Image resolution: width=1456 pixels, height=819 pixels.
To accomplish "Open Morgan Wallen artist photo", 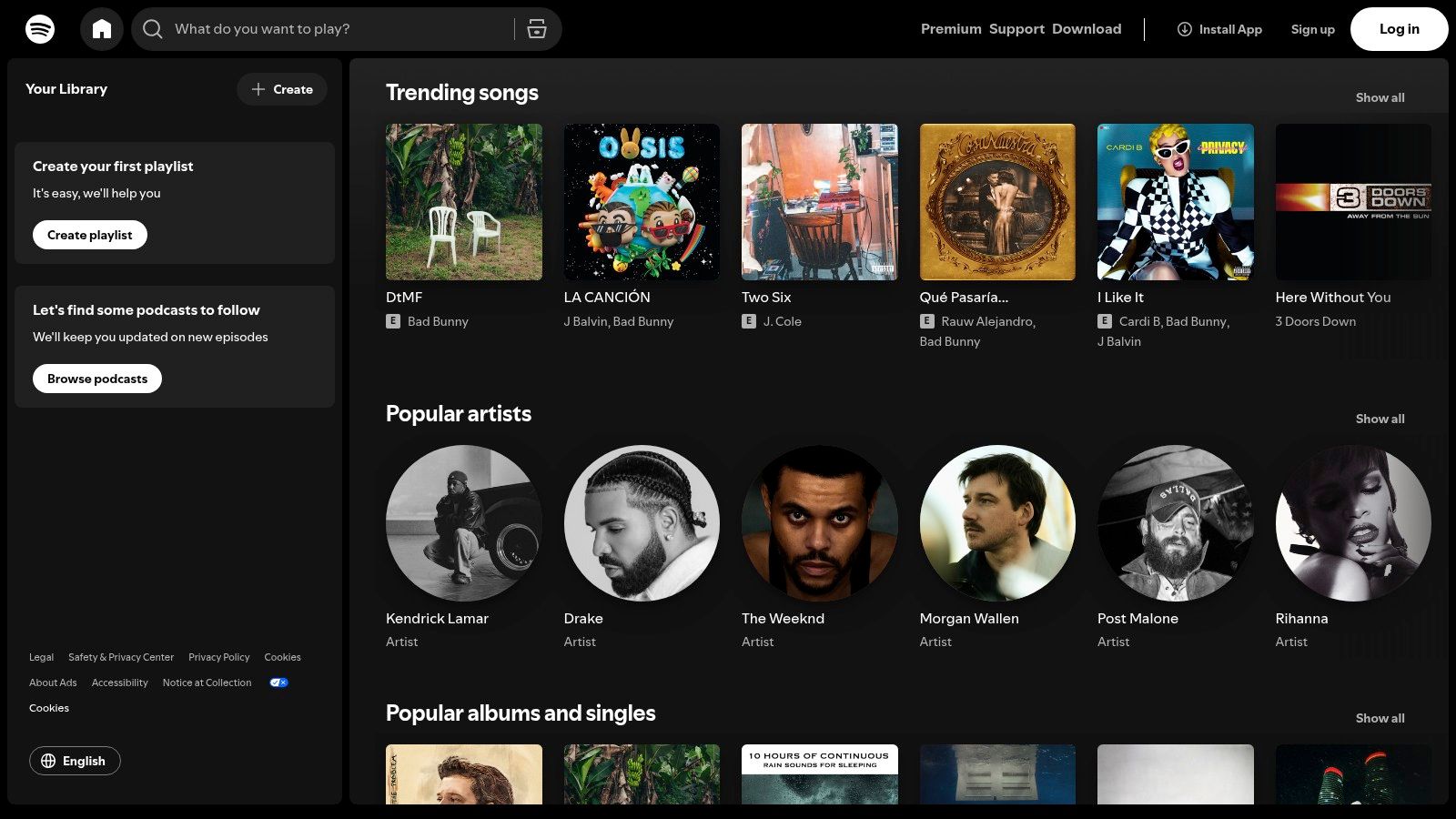I will point(997,523).
